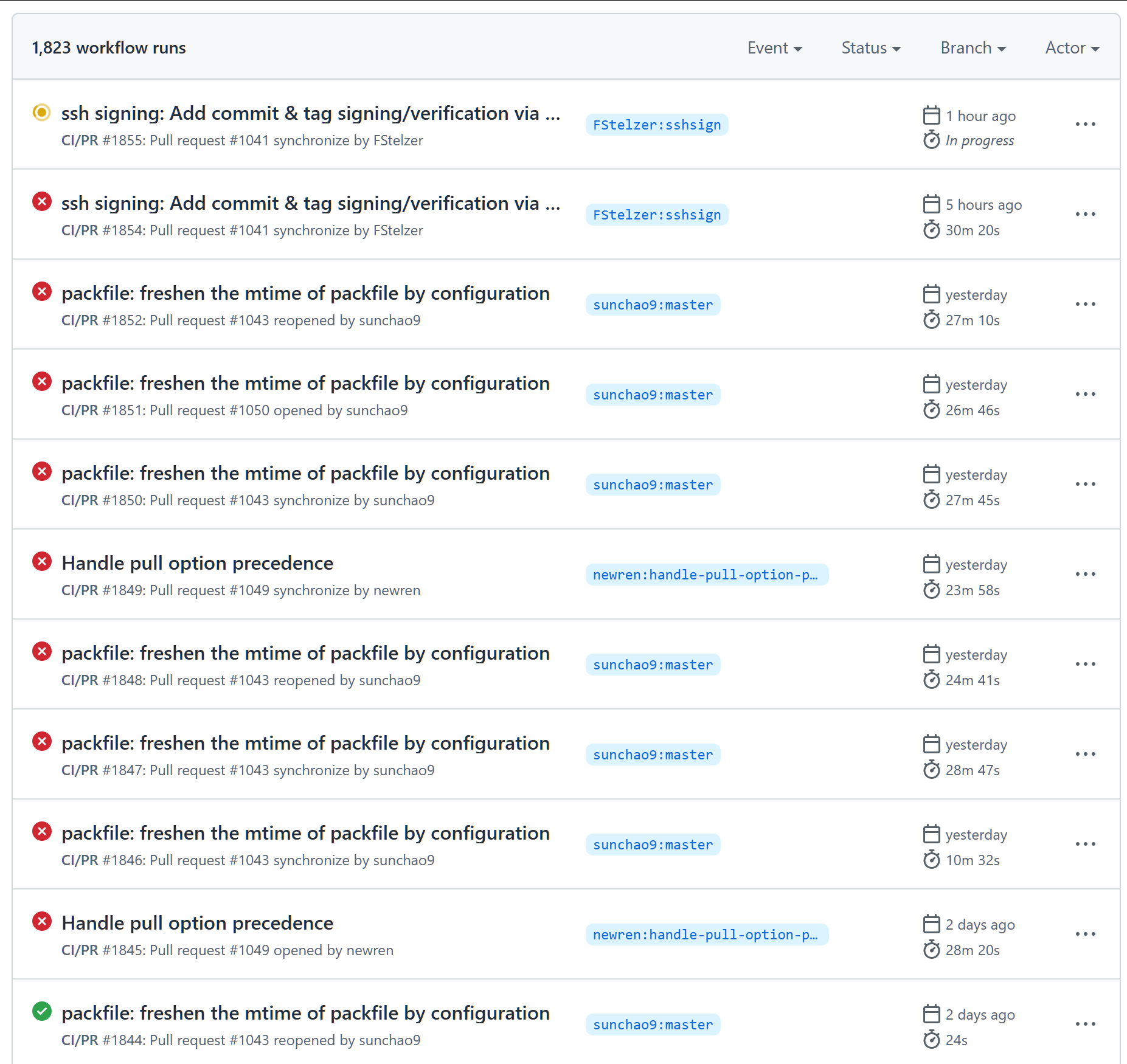Open 'Handle pull option precedence' run #1845
This screenshot has height=1064, width=1127.
click(x=197, y=923)
